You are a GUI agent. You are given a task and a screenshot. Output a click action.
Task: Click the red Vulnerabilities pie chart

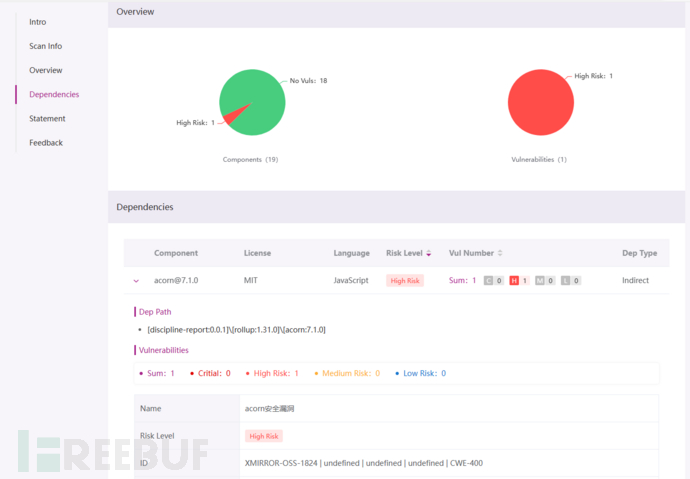[x=541, y=102]
